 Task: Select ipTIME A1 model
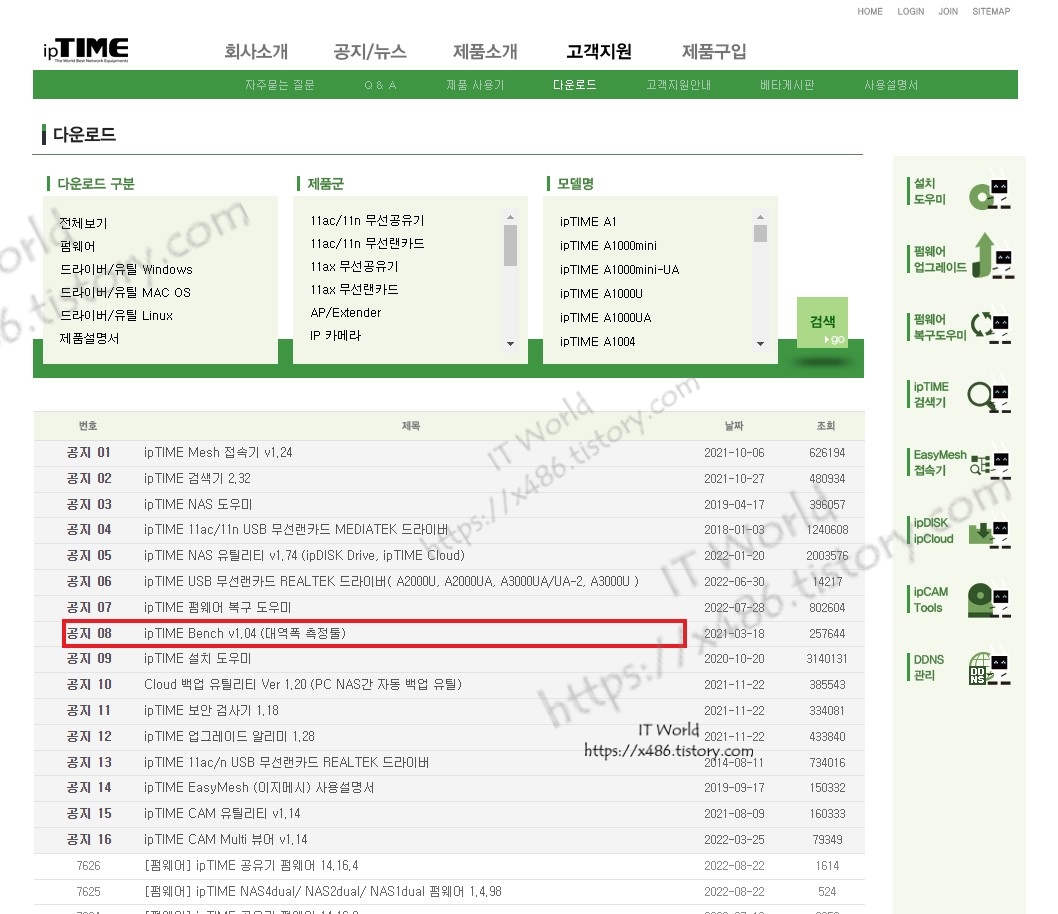click(x=588, y=222)
